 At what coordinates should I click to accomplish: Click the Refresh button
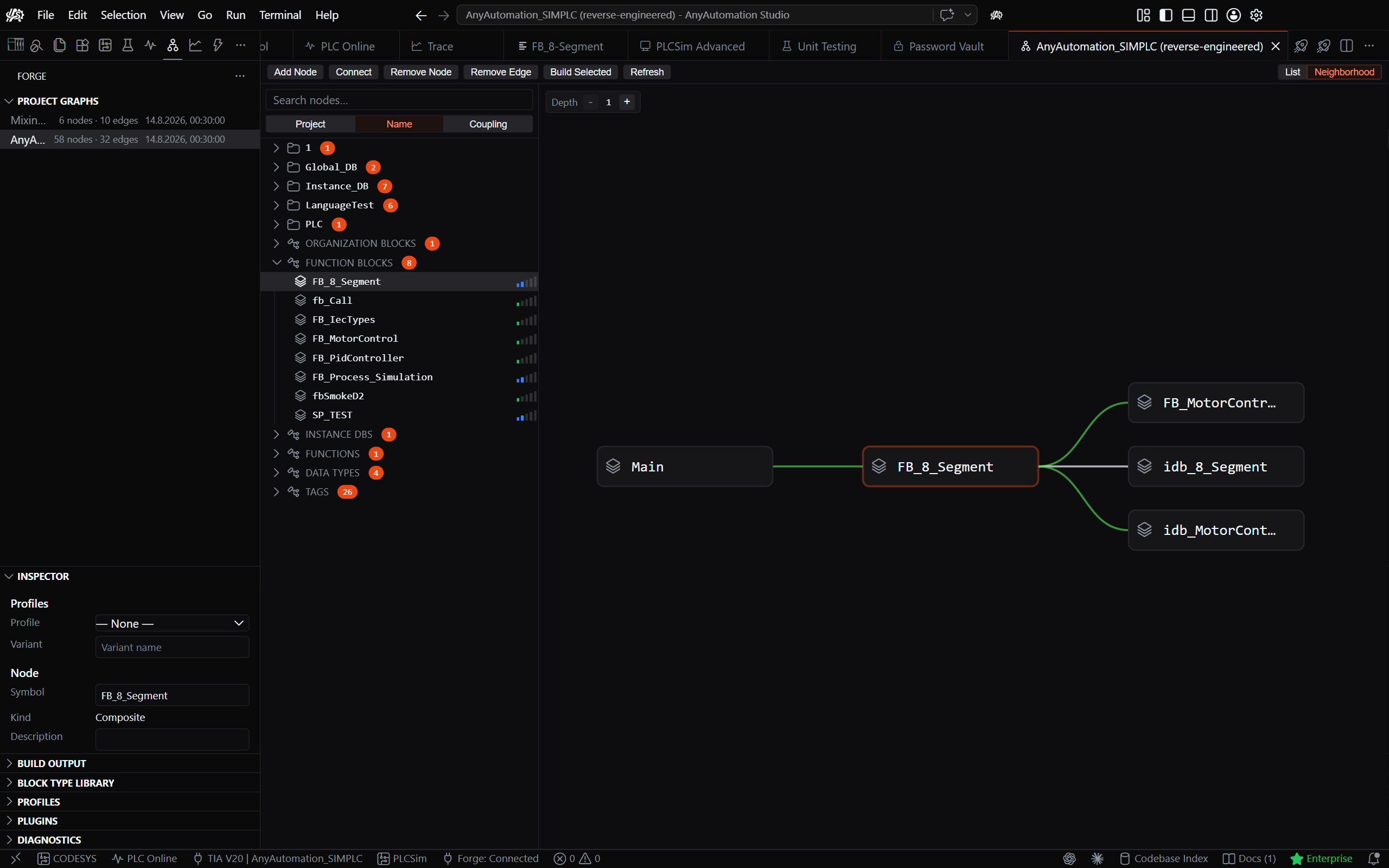point(647,72)
